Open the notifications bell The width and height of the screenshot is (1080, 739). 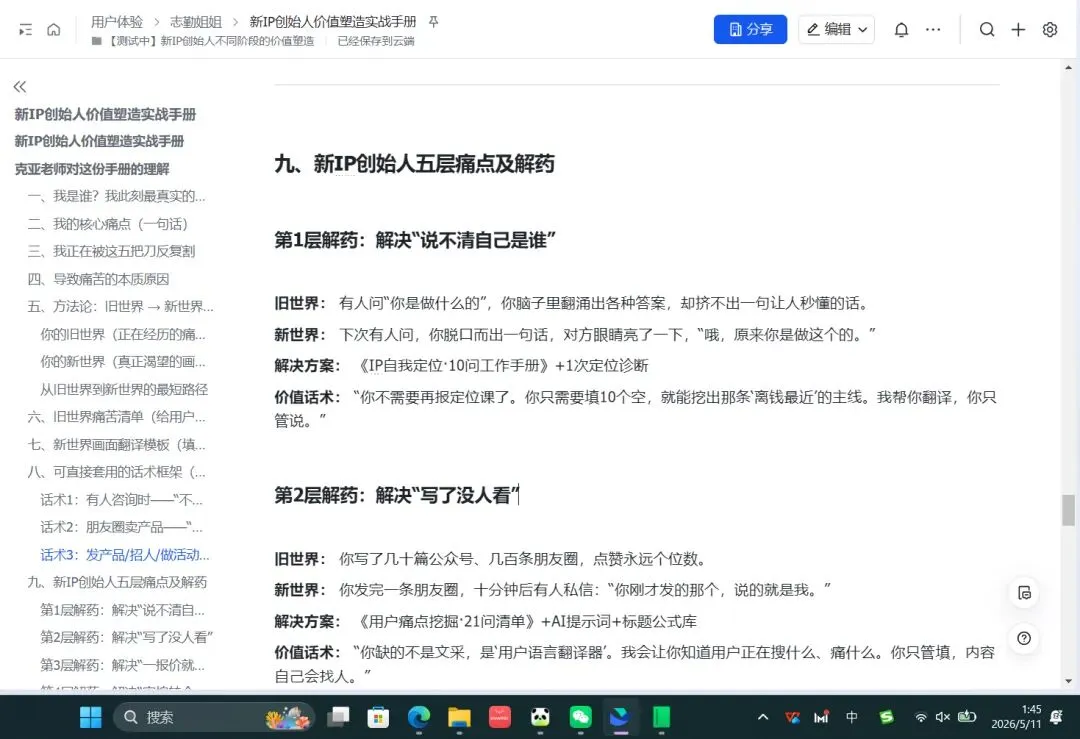click(x=901, y=30)
